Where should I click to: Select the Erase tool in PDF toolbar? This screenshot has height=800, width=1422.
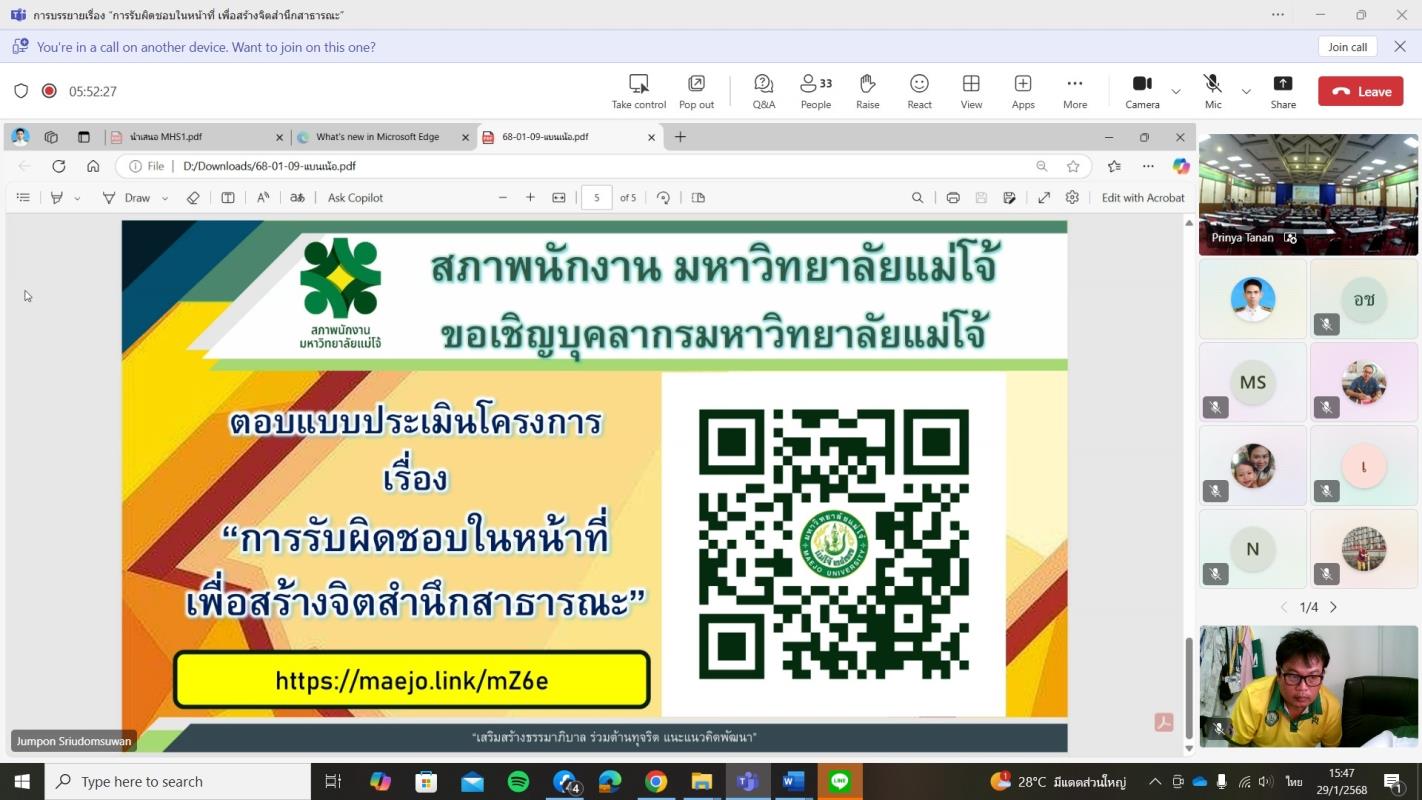193,198
